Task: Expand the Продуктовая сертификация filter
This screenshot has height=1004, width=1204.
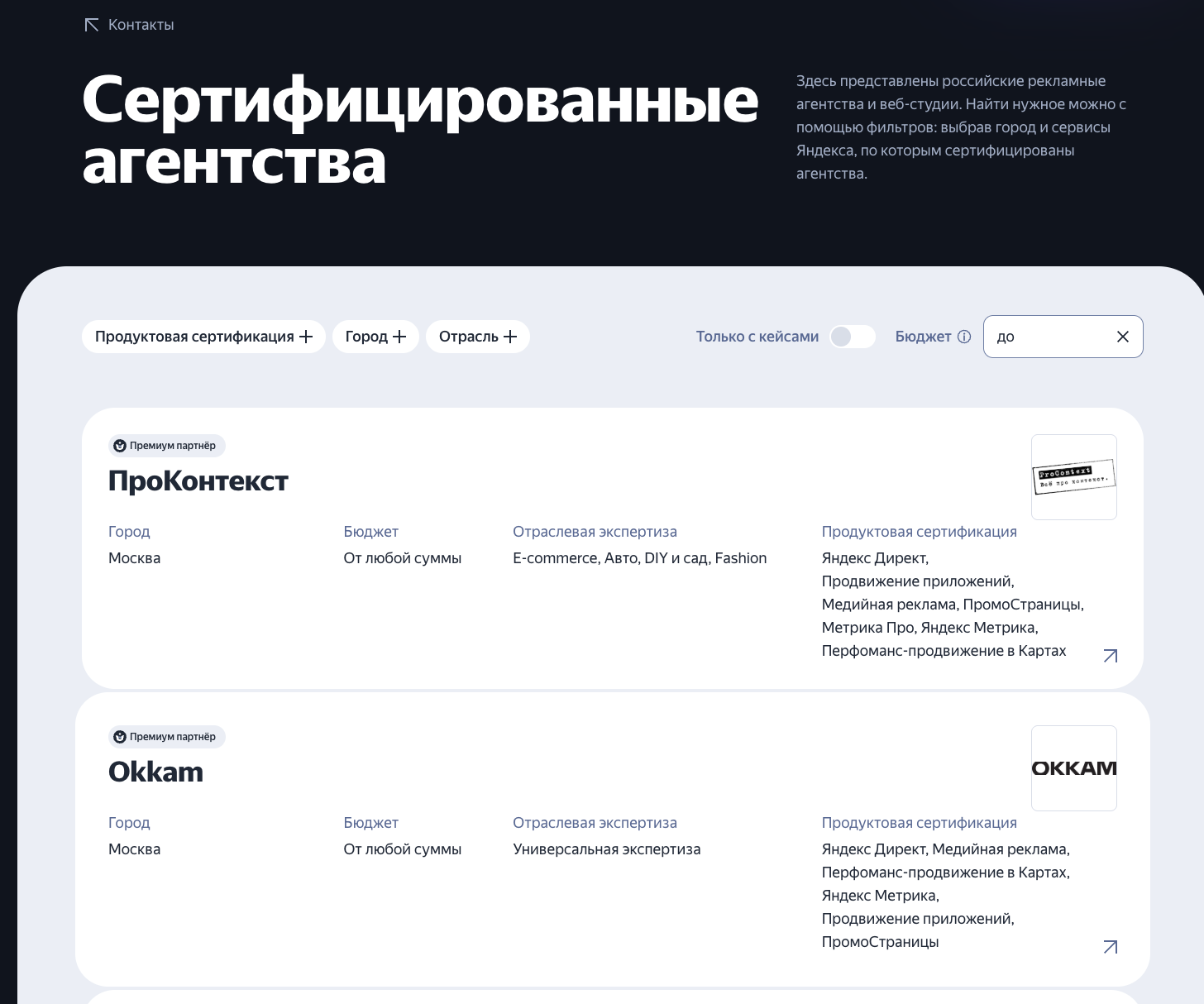Action: [x=203, y=337]
